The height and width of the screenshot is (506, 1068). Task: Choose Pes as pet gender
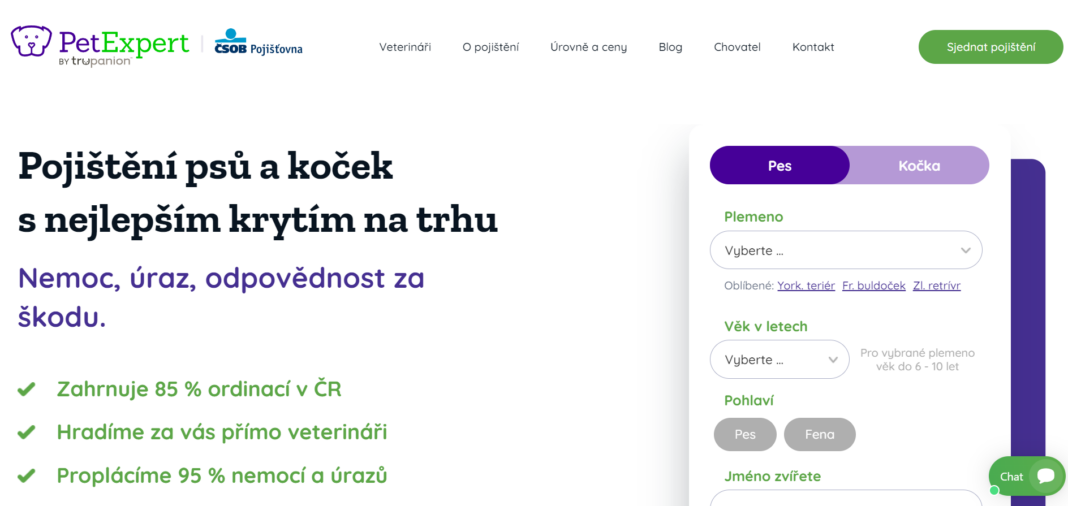coord(745,435)
